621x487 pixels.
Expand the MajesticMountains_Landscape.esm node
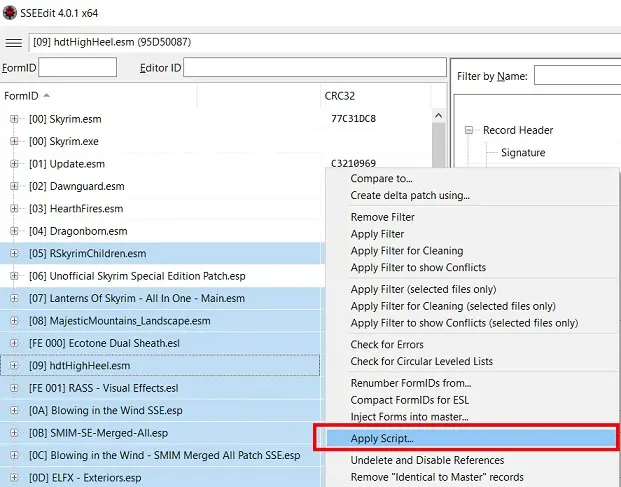pyautogui.click(x=14, y=321)
